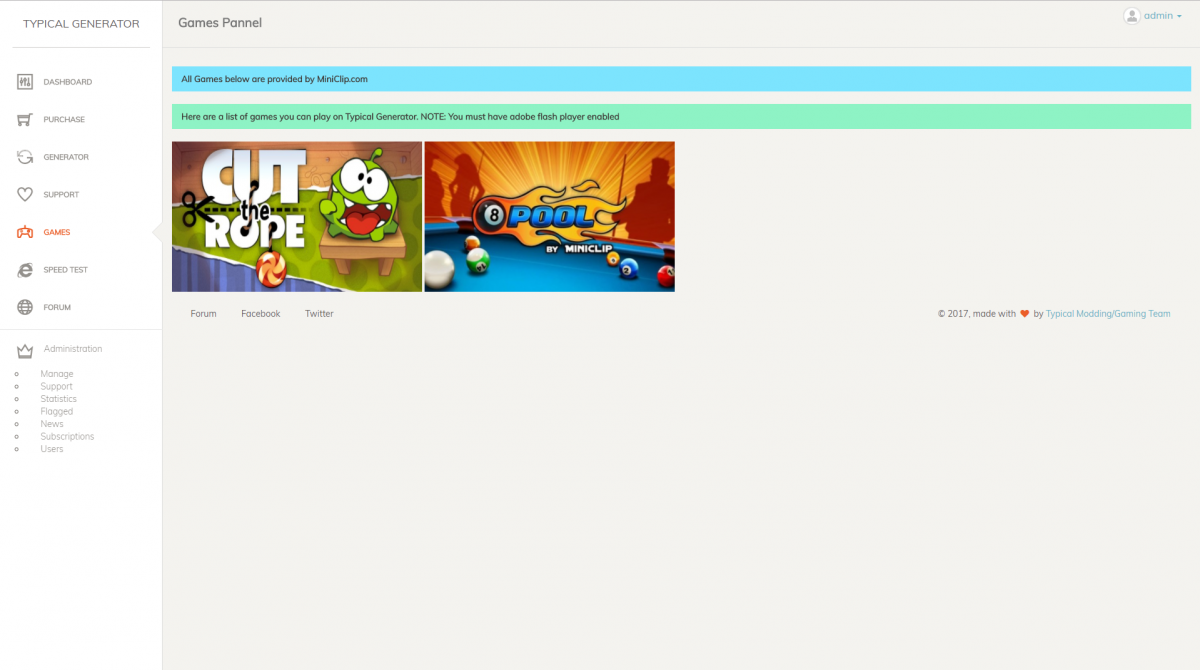Click the Dashboard sliders icon
The image size is (1200, 670).
pos(26,82)
